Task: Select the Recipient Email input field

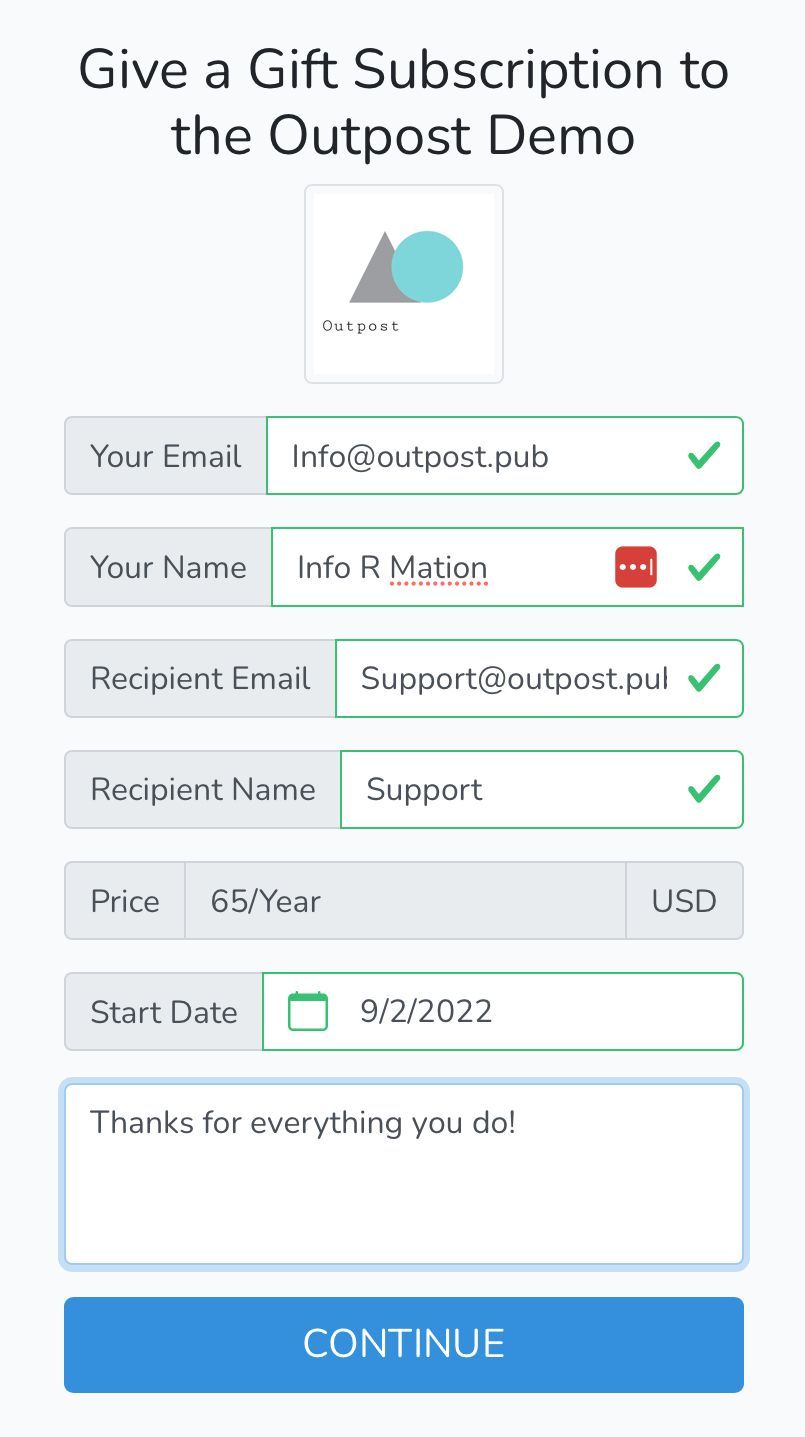Action: tap(539, 678)
